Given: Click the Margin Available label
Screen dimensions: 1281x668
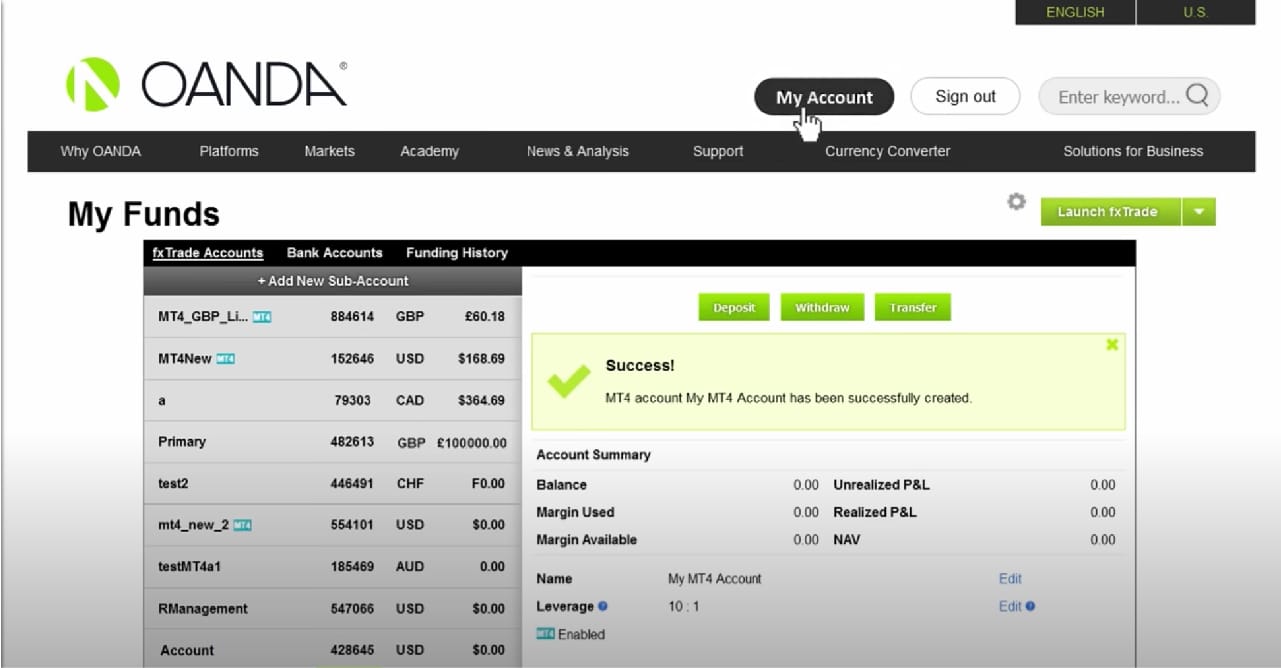Looking at the screenshot, I should (x=586, y=540).
